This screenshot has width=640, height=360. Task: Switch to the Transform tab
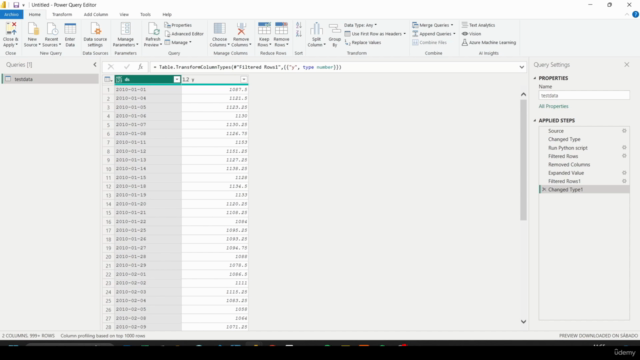[x=62, y=14]
